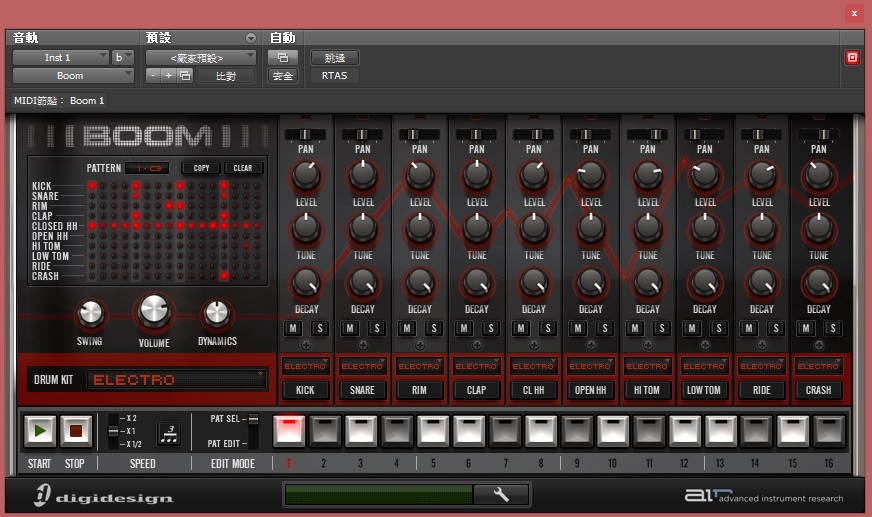Click the KICK channel LEVEL knob
This screenshot has width=872, height=517.
[306, 176]
